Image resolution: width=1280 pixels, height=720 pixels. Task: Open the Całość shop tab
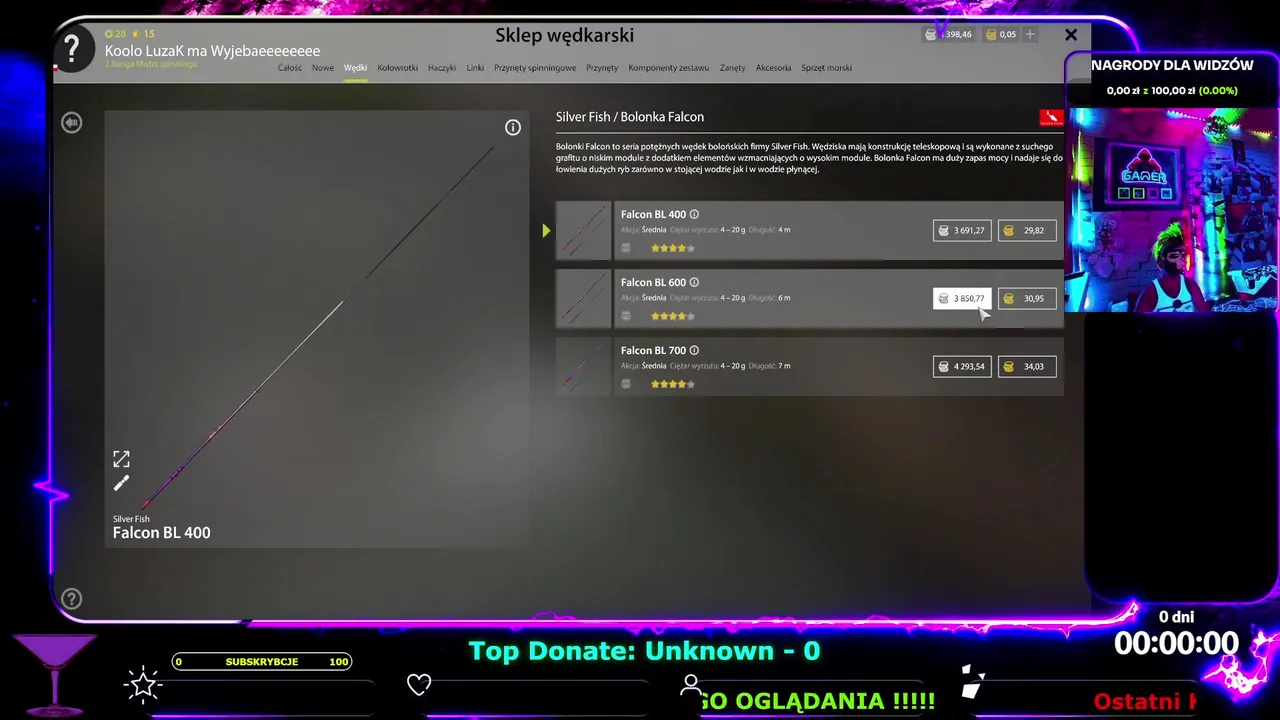point(289,68)
